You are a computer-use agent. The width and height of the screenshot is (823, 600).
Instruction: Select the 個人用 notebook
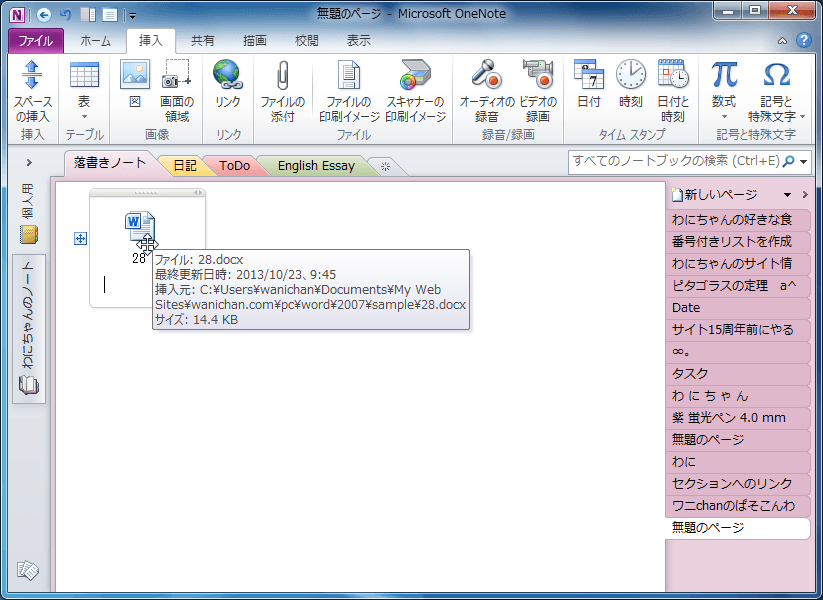point(29,214)
